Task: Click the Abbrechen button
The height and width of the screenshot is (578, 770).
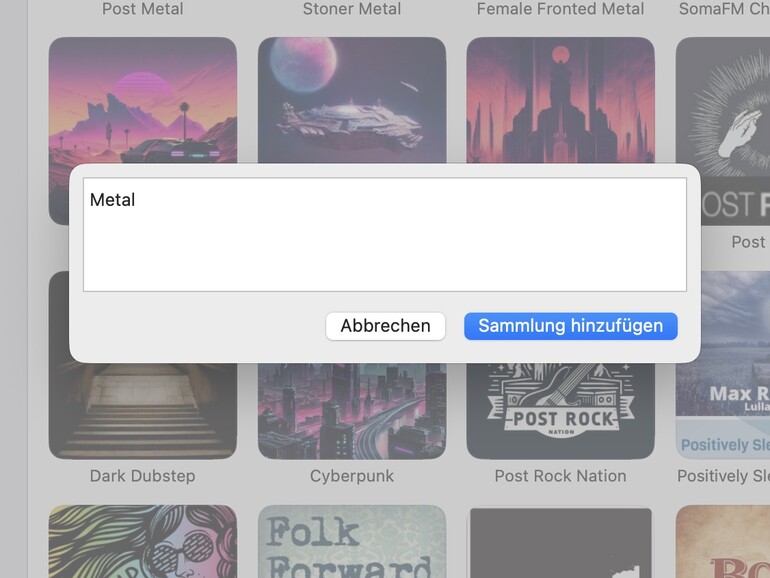Action: [385, 326]
